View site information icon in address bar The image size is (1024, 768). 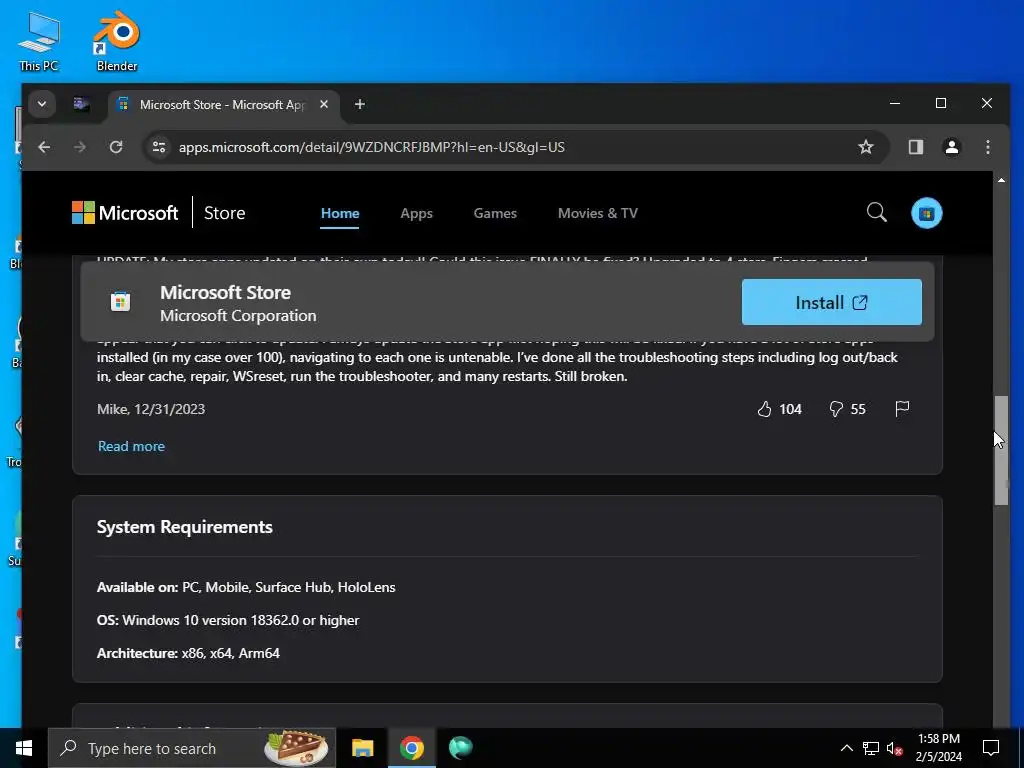click(x=159, y=147)
